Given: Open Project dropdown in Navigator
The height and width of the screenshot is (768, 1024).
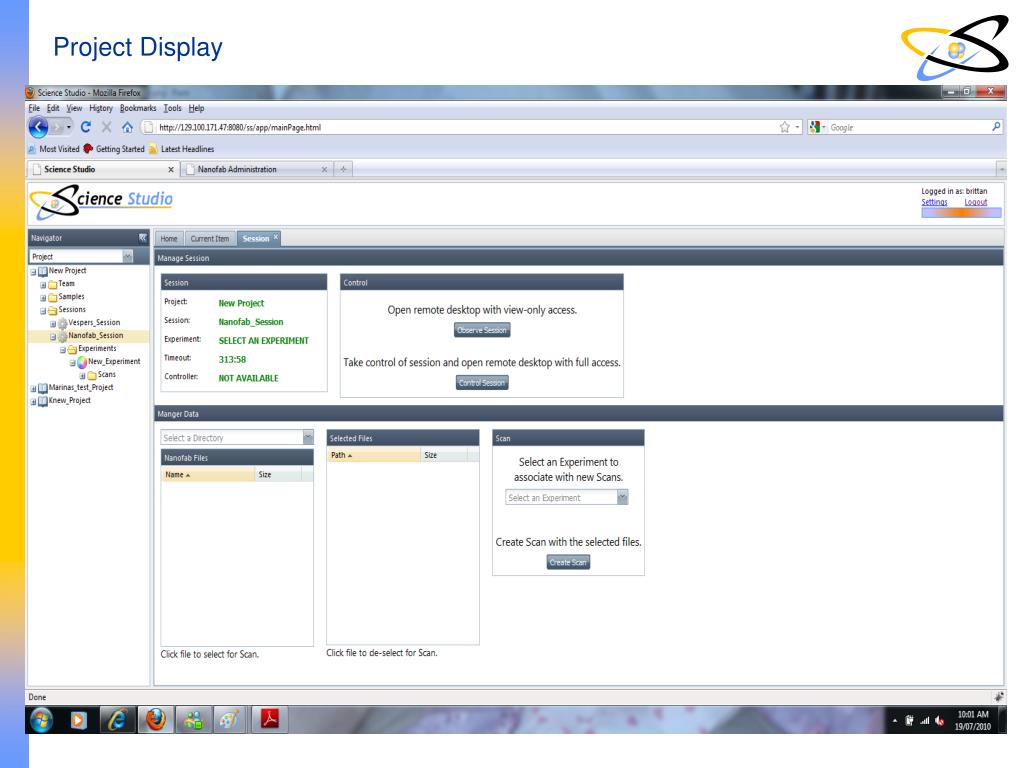Looking at the screenshot, I should (127, 256).
